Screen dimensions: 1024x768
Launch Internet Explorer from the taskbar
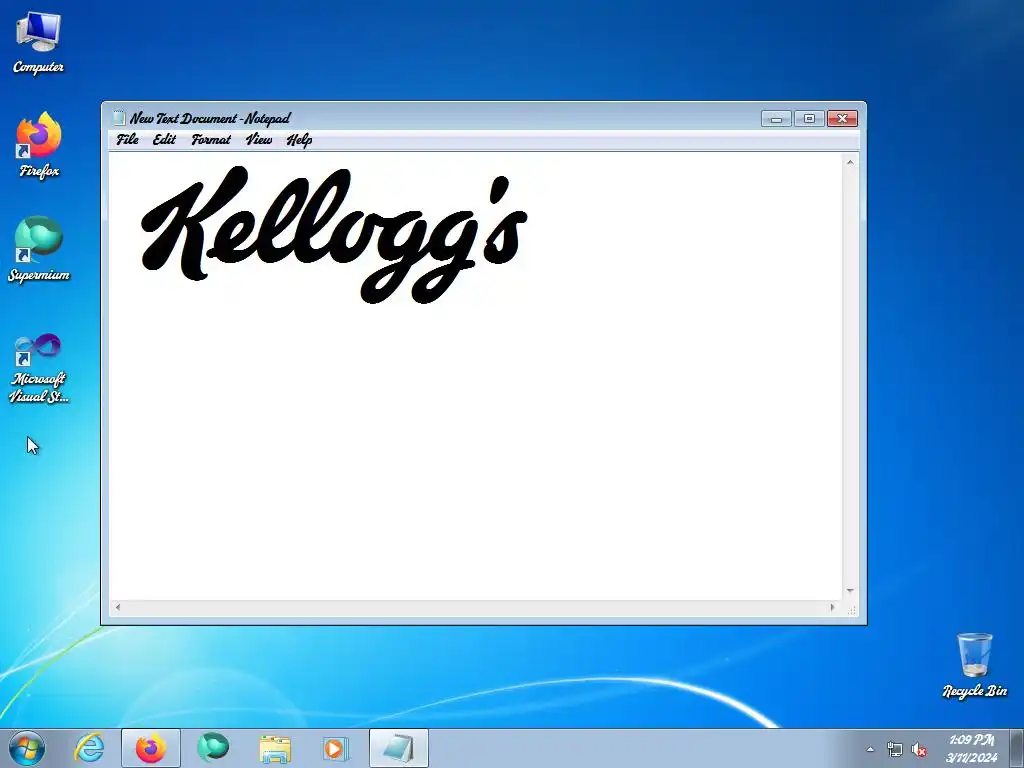(89, 748)
